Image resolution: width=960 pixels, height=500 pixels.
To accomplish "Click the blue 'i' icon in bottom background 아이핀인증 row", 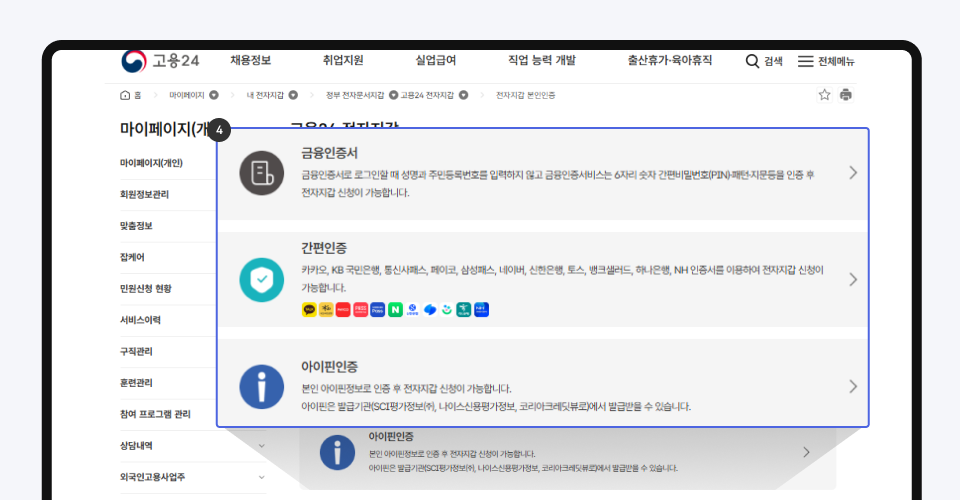I will (337, 453).
